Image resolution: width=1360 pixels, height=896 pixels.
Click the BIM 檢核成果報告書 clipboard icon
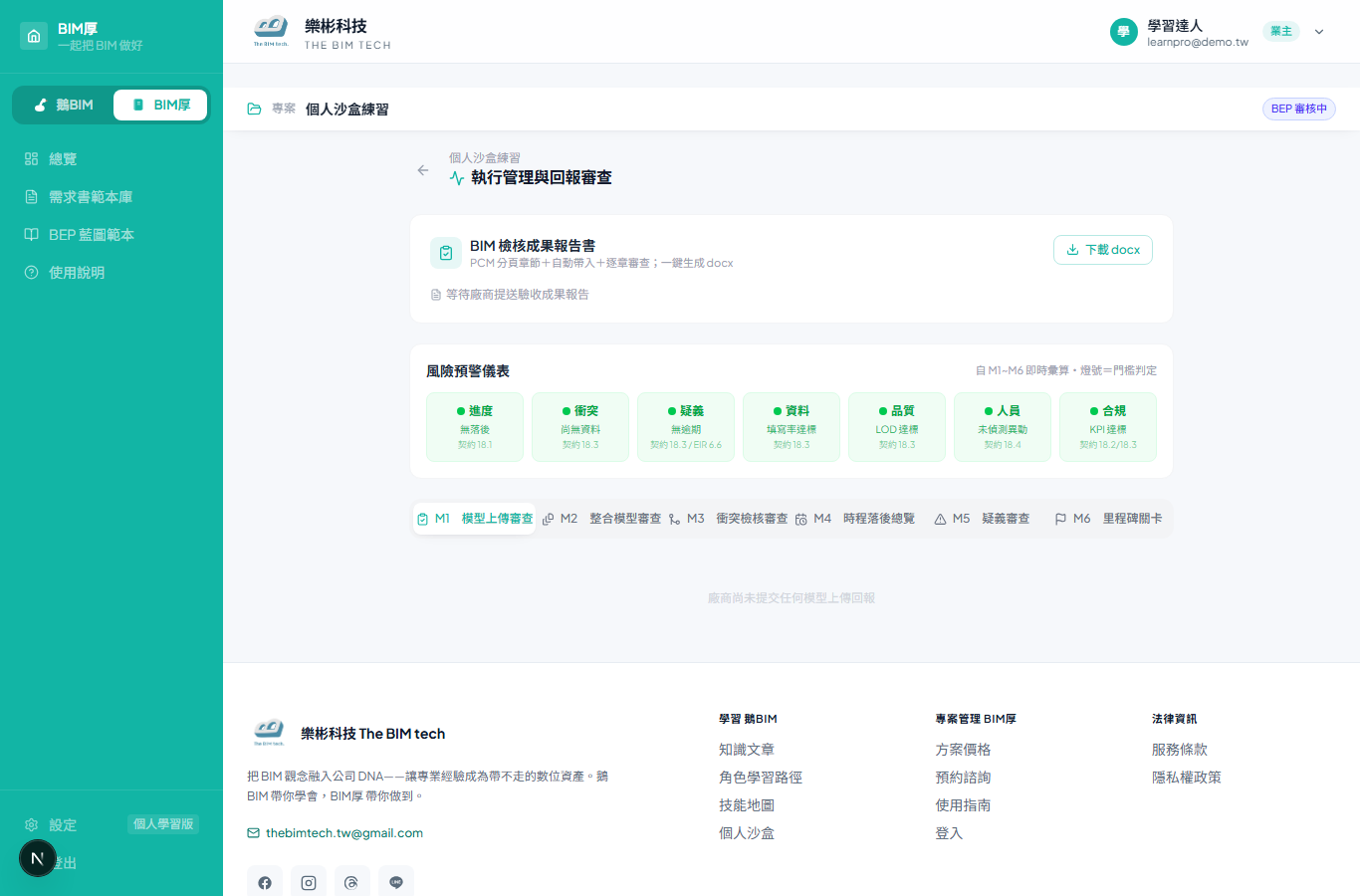[x=446, y=253]
